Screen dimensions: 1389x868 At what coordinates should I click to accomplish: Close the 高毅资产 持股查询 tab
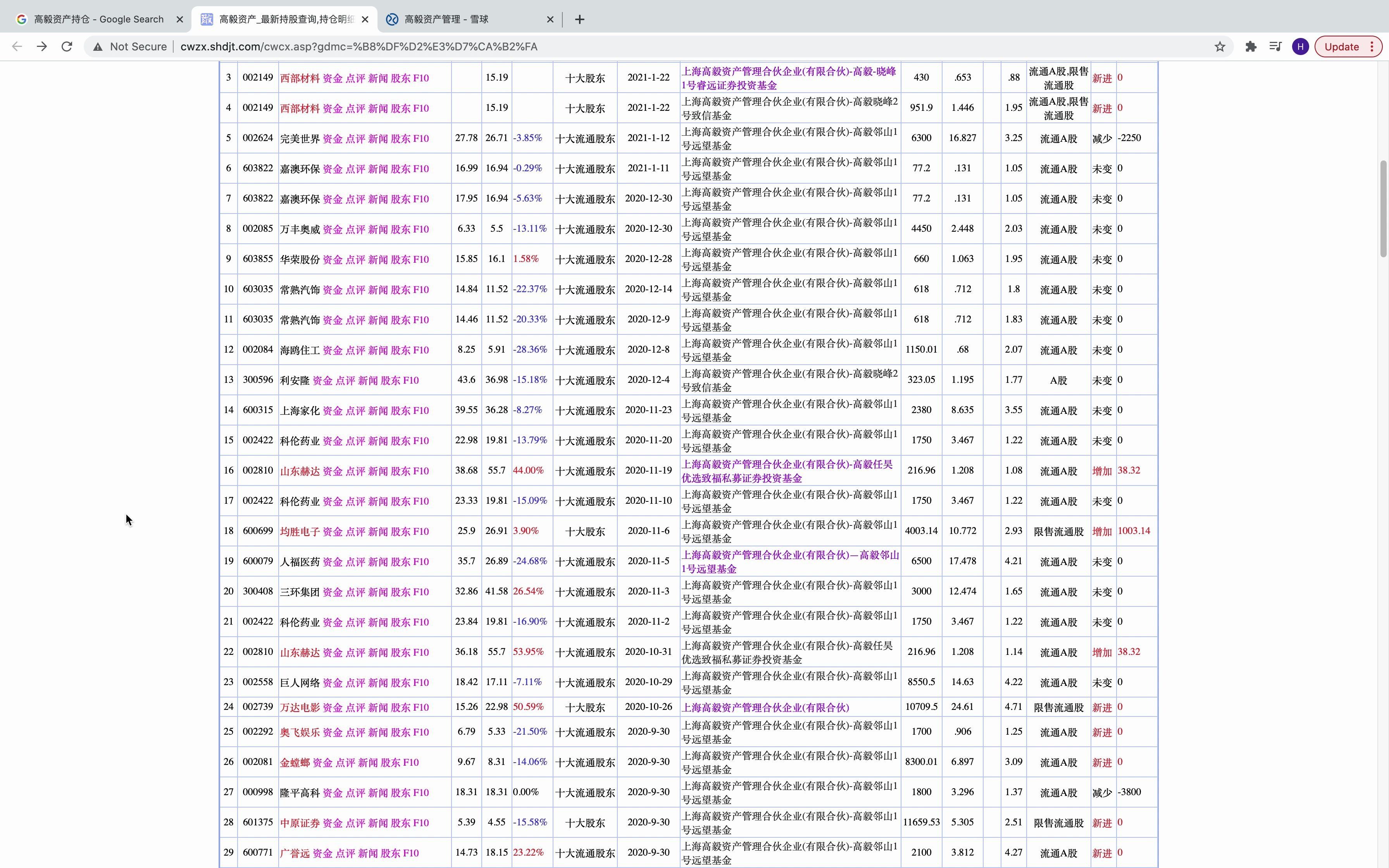pyautogui.click(x=365, y=19)
